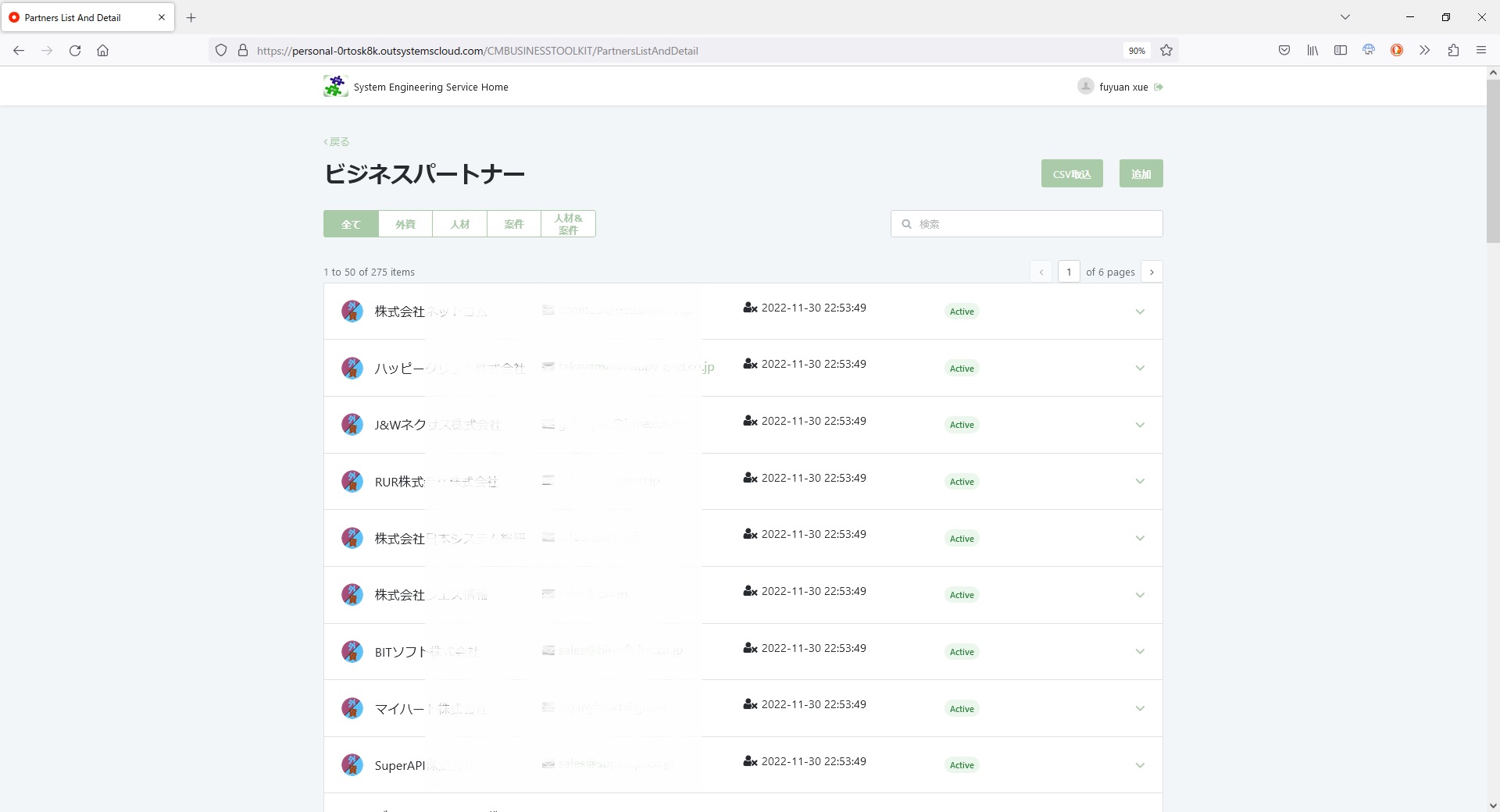
Task: Open the Firefox hamburger application menu
Action: point(1481,50)
